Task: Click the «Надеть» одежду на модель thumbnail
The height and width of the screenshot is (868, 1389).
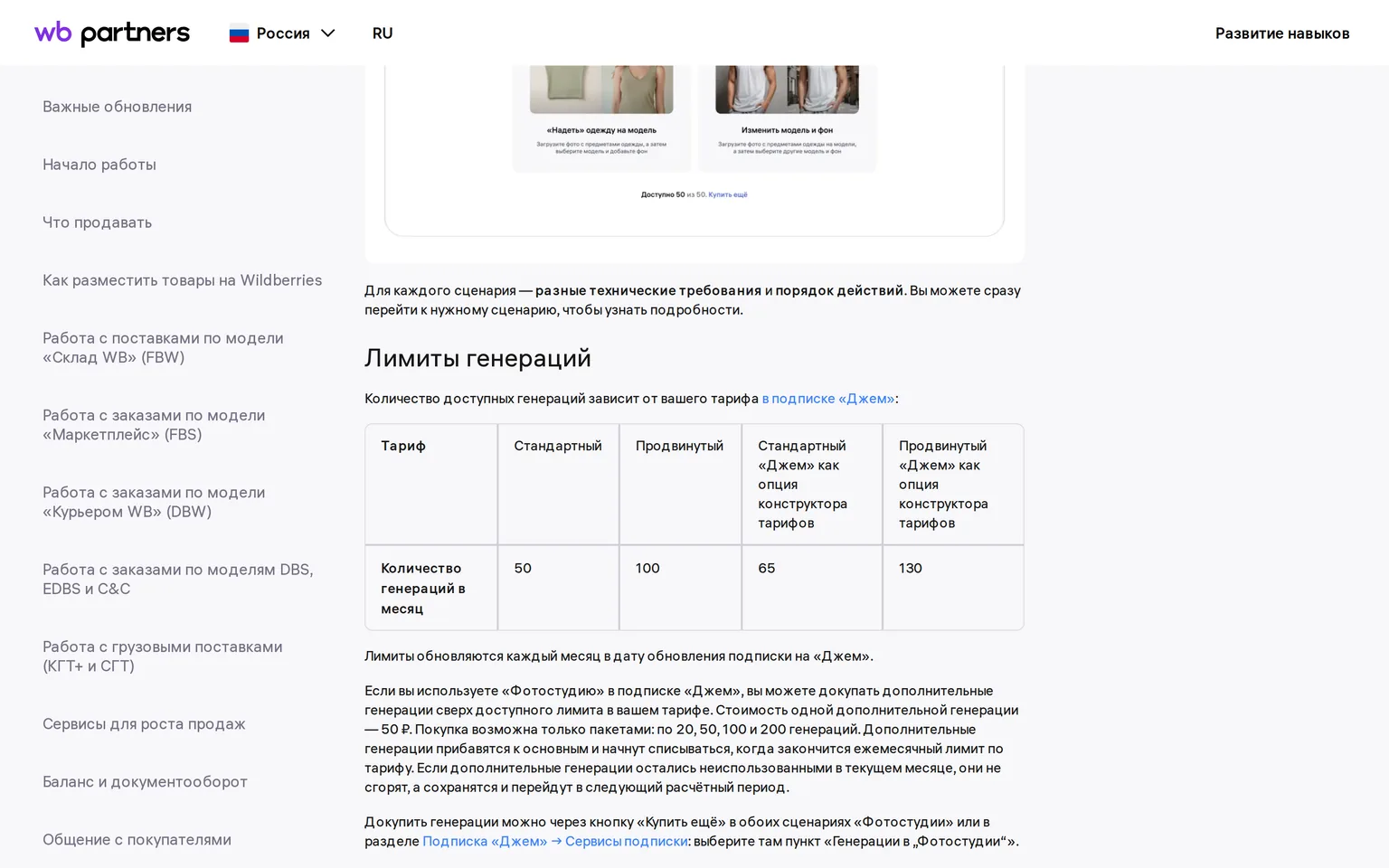Action: click(601, 90)
